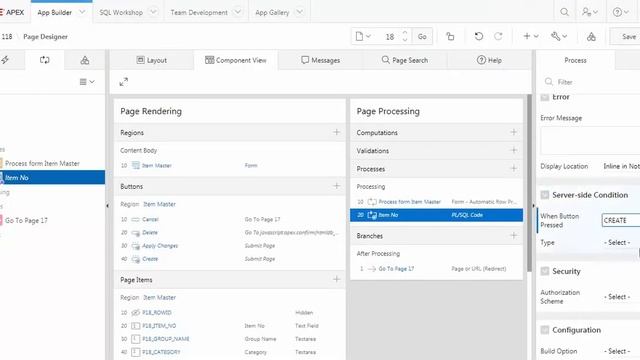Collapse the Security section toggle
Image resolution: width=640 pixels, height=360 pixels.
click(x=544, y=271)
